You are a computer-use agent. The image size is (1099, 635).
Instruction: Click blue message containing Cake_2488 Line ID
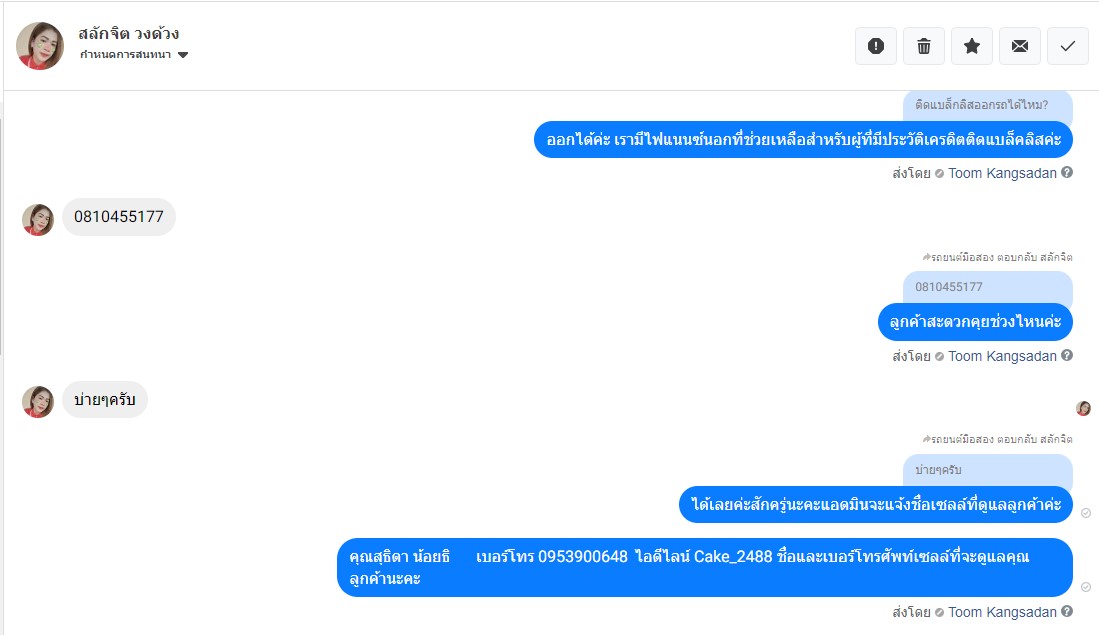704,567
